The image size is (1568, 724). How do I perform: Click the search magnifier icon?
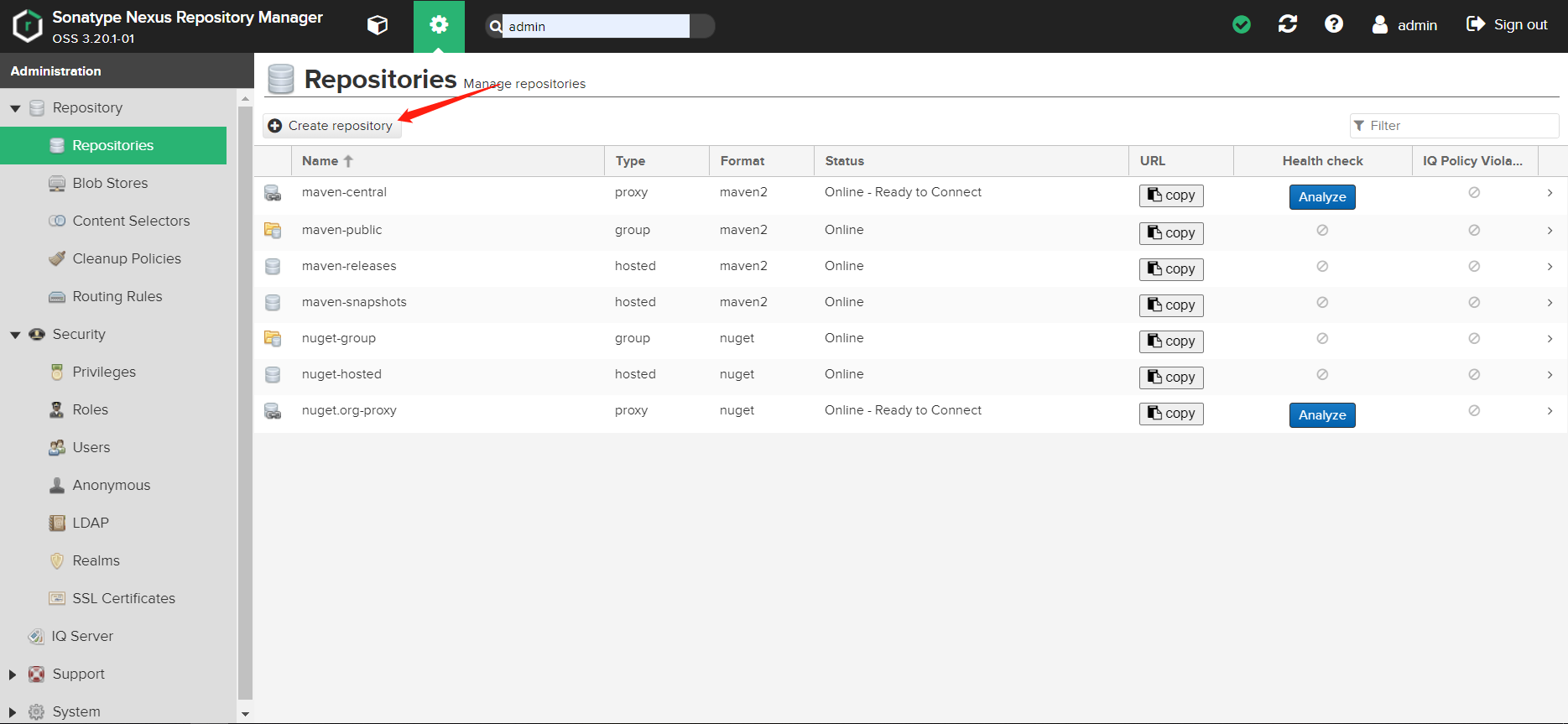(x=496, y=26)
